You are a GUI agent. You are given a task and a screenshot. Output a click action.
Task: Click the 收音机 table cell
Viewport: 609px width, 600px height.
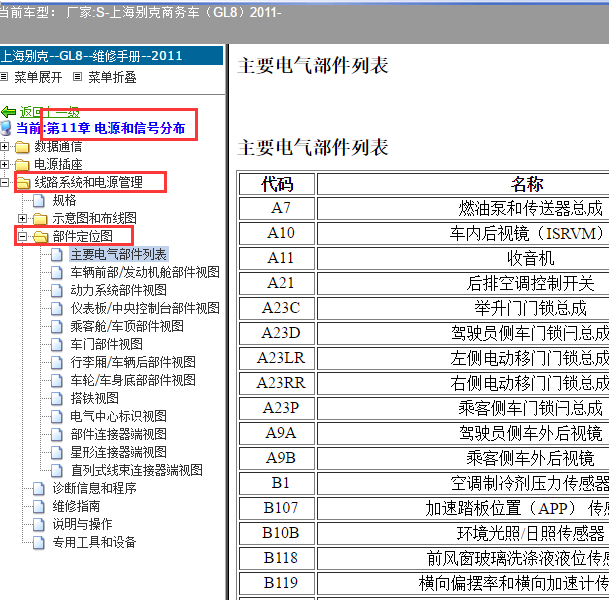pos(463,258)
